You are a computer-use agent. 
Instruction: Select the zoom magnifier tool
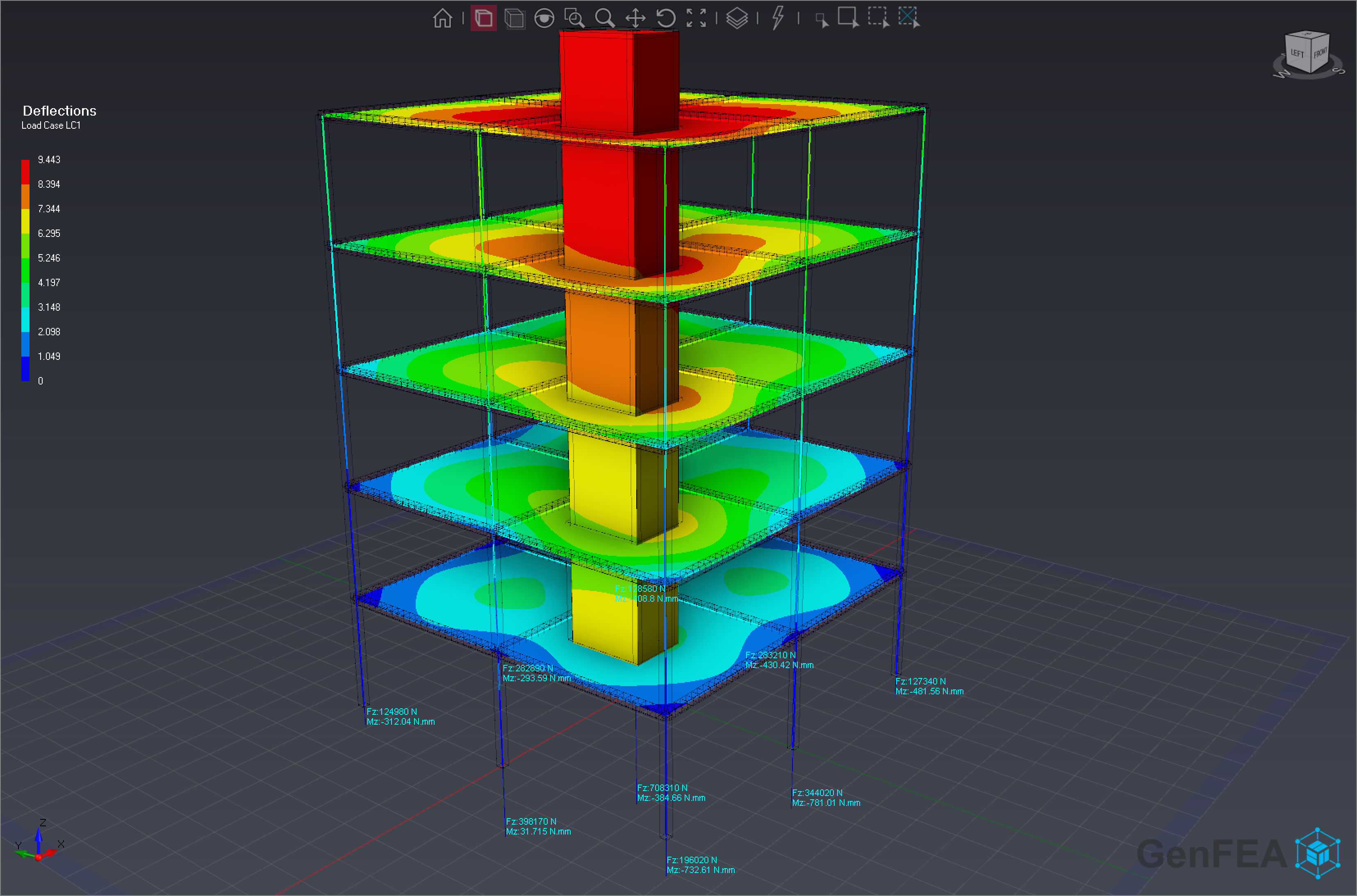(x=606, y=18)
